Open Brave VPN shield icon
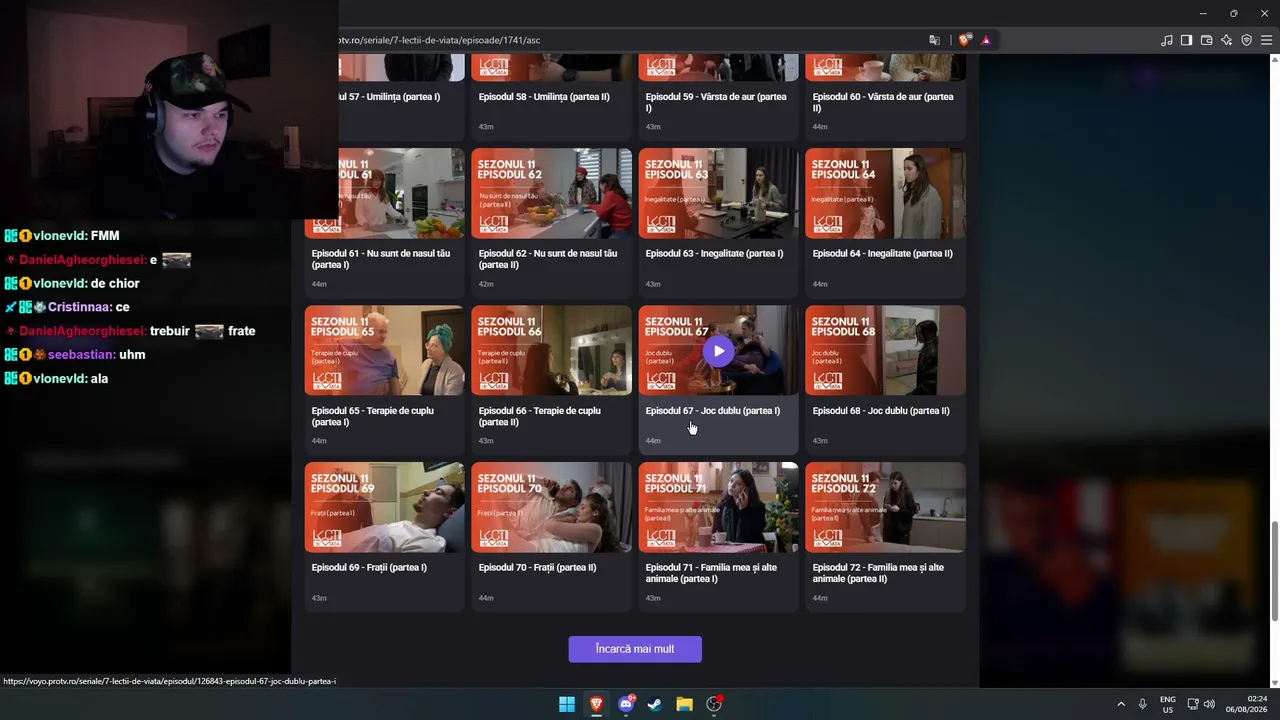The width and height of the screenshot is (1280, 720). (1247, 40)
